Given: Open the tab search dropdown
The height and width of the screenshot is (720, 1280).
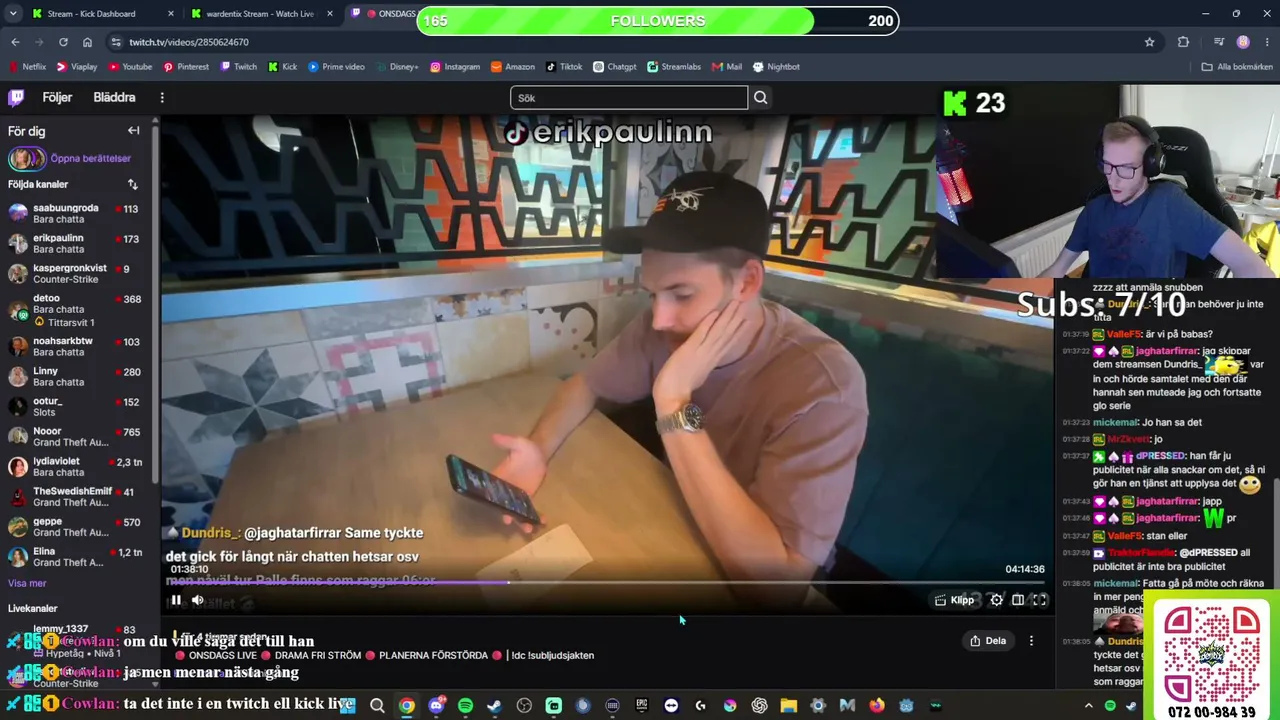Looking at the screenshot, I should point(13,14).
